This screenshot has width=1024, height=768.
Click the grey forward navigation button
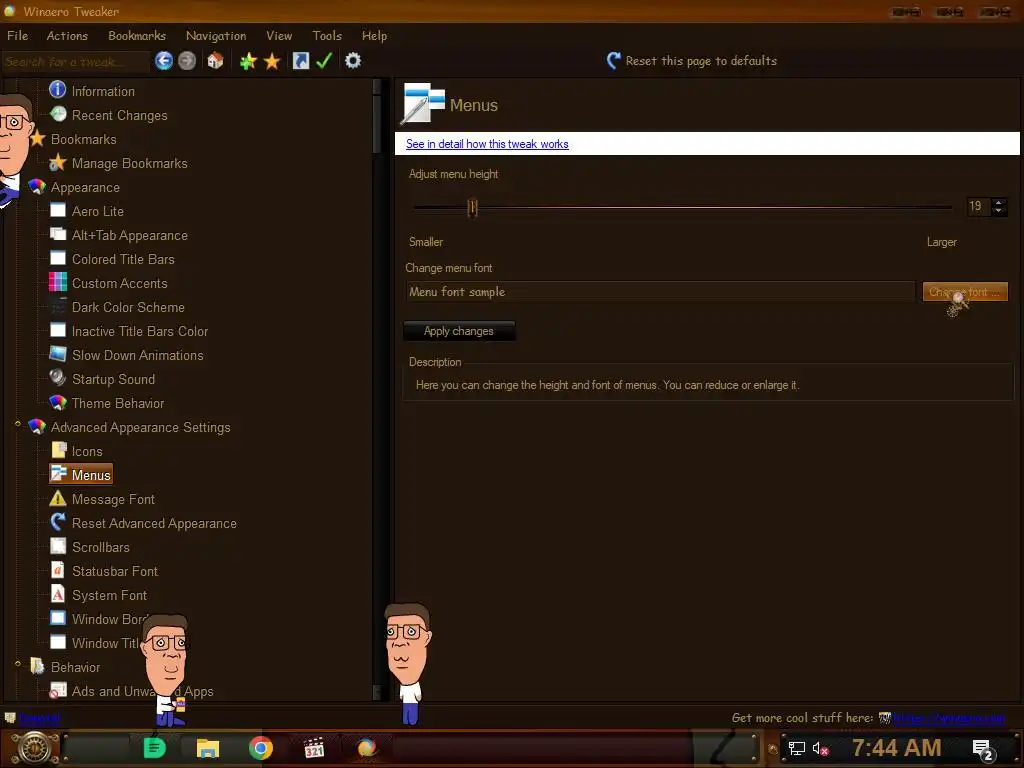point(187,61)
